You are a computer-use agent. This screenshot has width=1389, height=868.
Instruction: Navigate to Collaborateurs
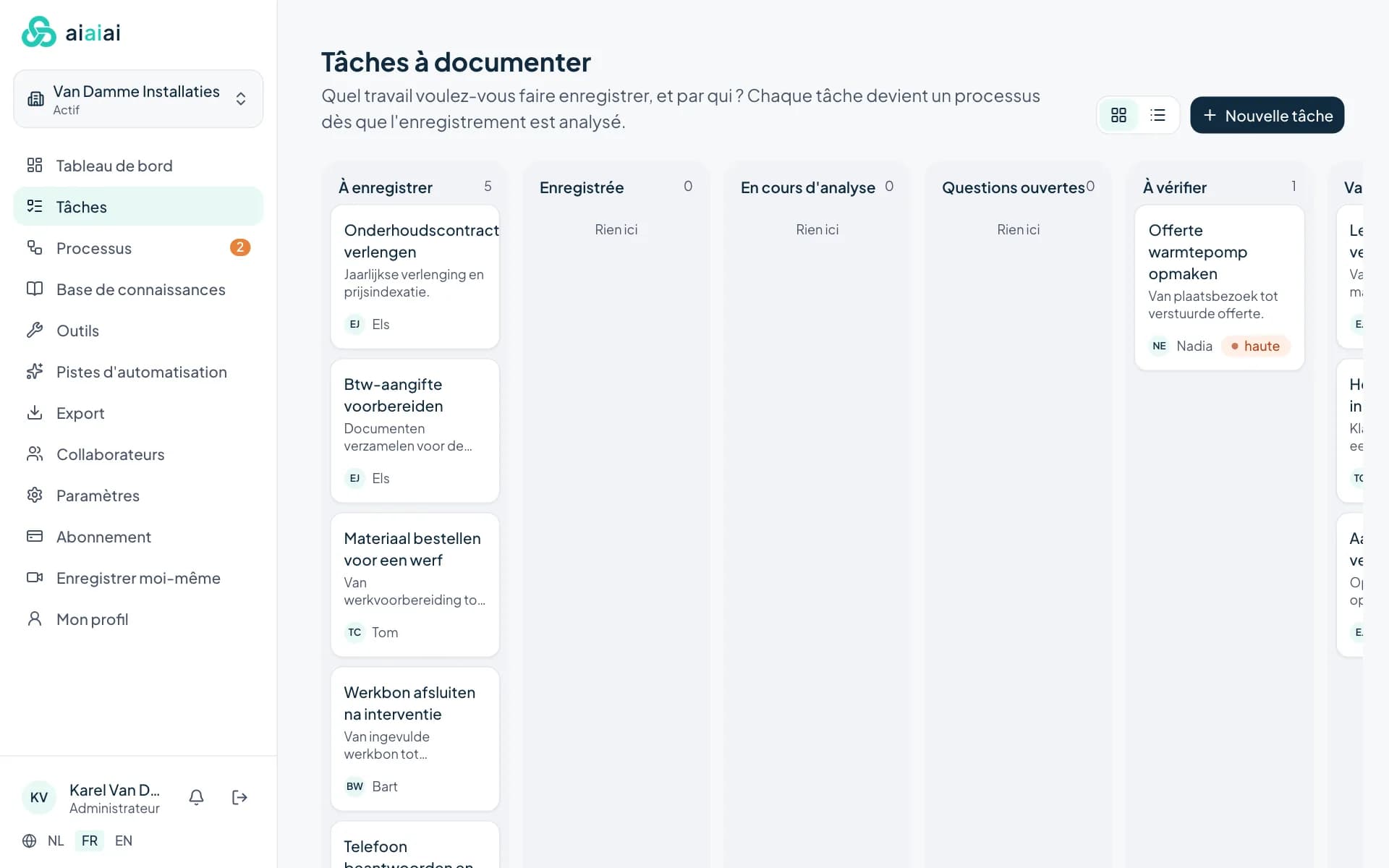click(x=138, y=454)
